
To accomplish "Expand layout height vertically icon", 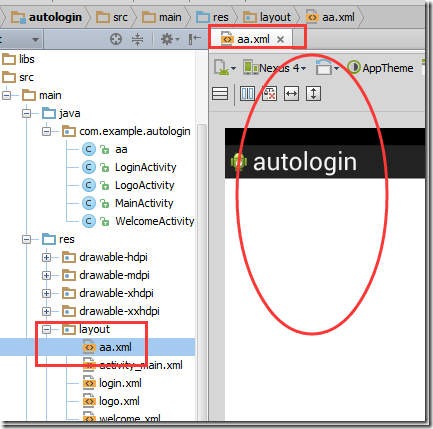I will point(313,94).
